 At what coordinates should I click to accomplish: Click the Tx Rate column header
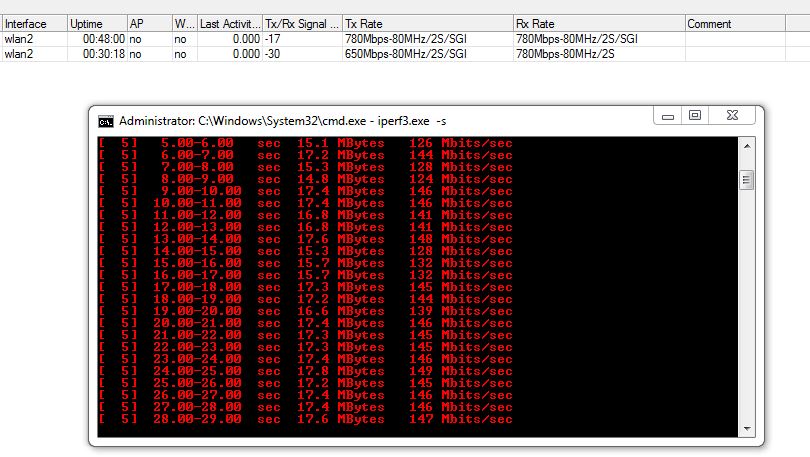pyautogui.click(x=428, y=24)
